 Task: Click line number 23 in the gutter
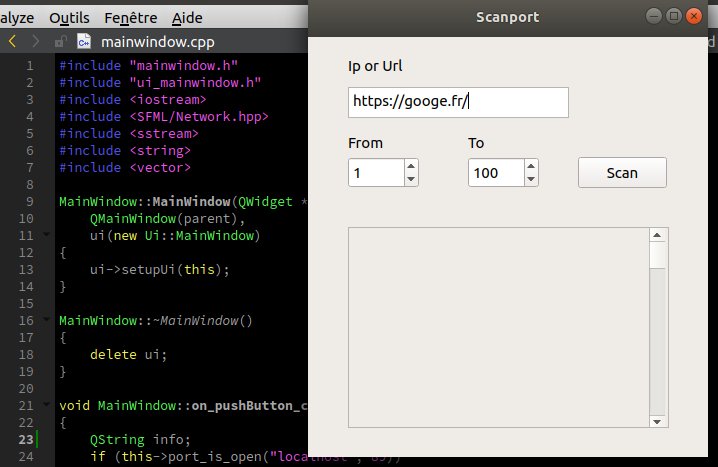(x=26, y=440)
